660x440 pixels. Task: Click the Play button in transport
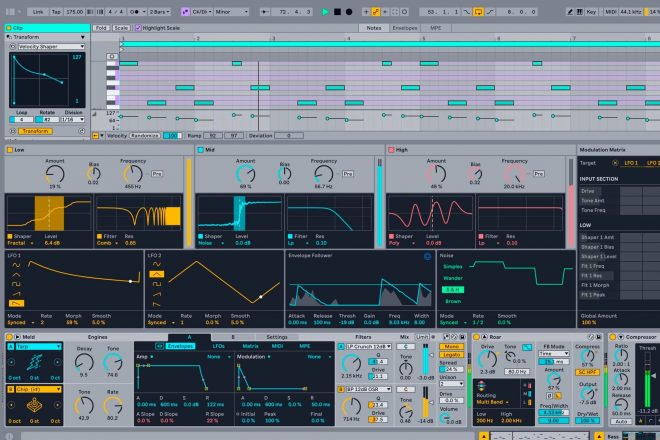click(x=325, y=12)
